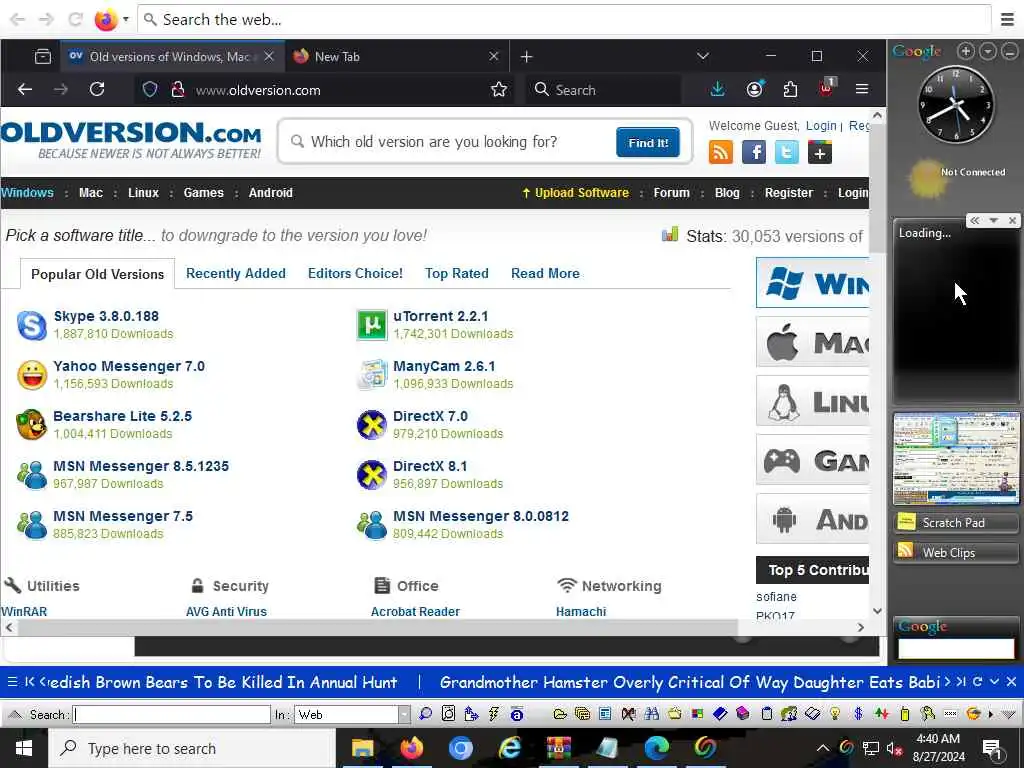The width and height of the screenshot is (1024, 768).
Task: Click the Twitter icon in the site header
Action: pyautogui.click(x=786, y=153)
